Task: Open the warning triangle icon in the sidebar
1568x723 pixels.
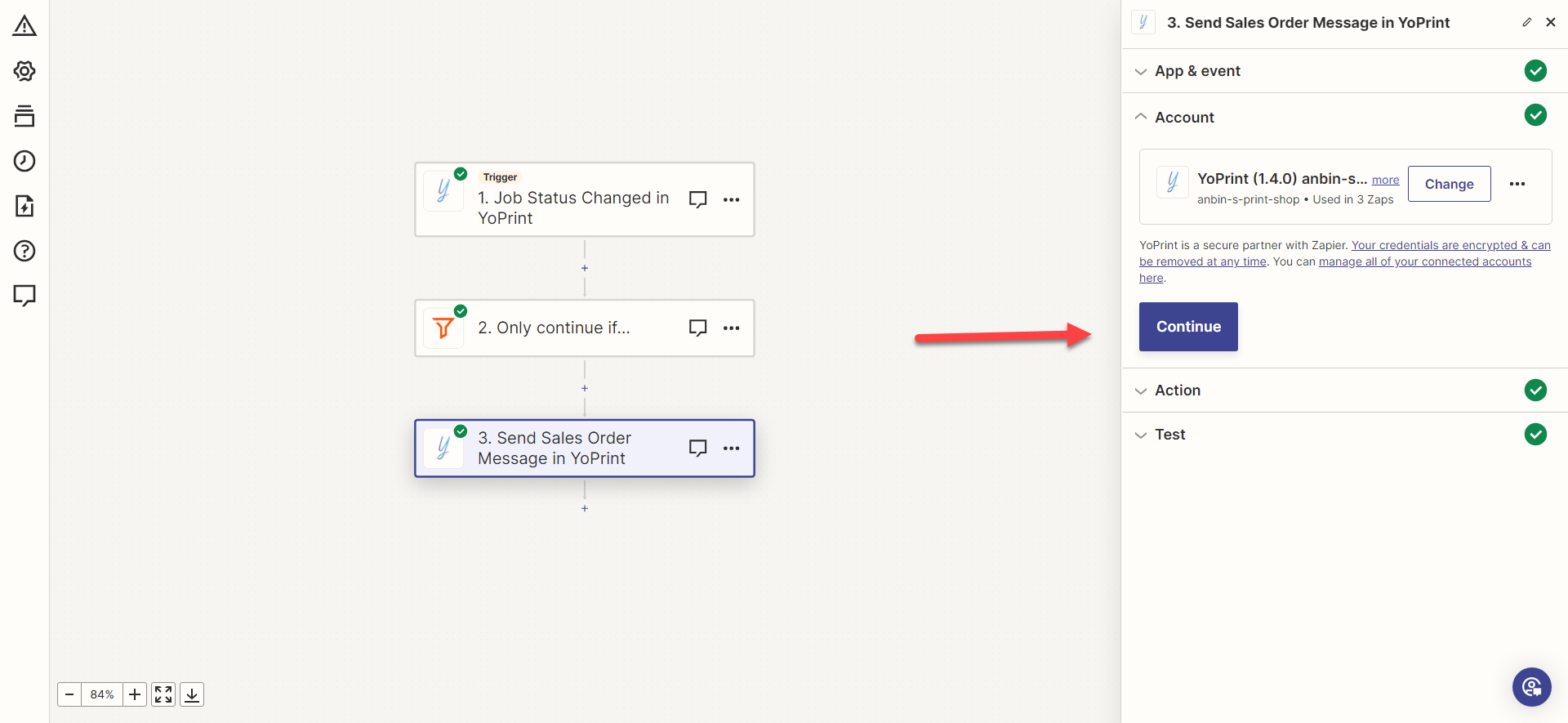Action: click(24, 26)
